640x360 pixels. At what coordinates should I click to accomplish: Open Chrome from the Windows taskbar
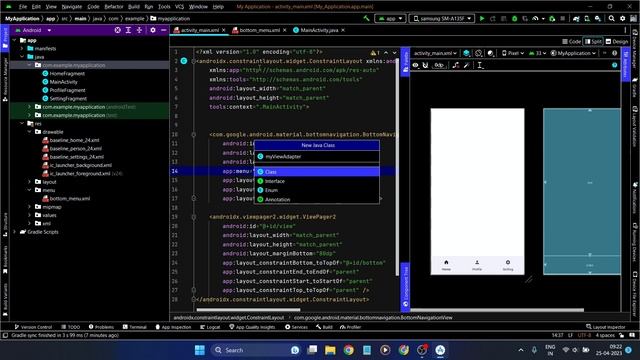coord(349,350)
